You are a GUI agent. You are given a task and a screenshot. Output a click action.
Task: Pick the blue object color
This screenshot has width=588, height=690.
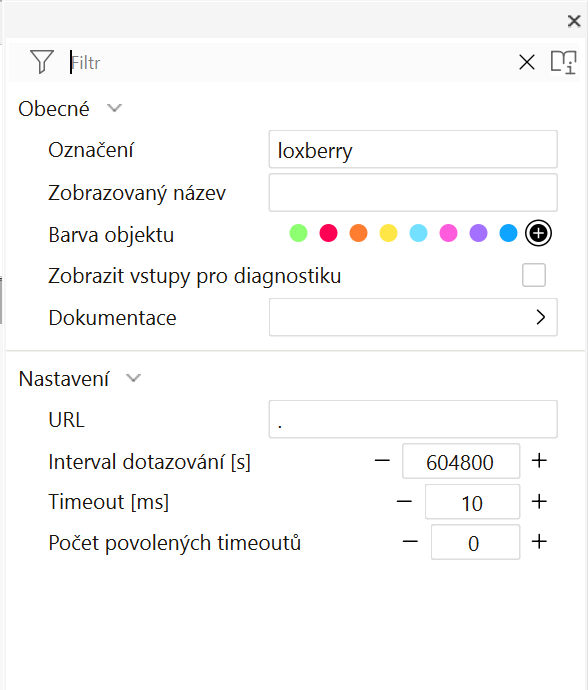tap(508, 233)
